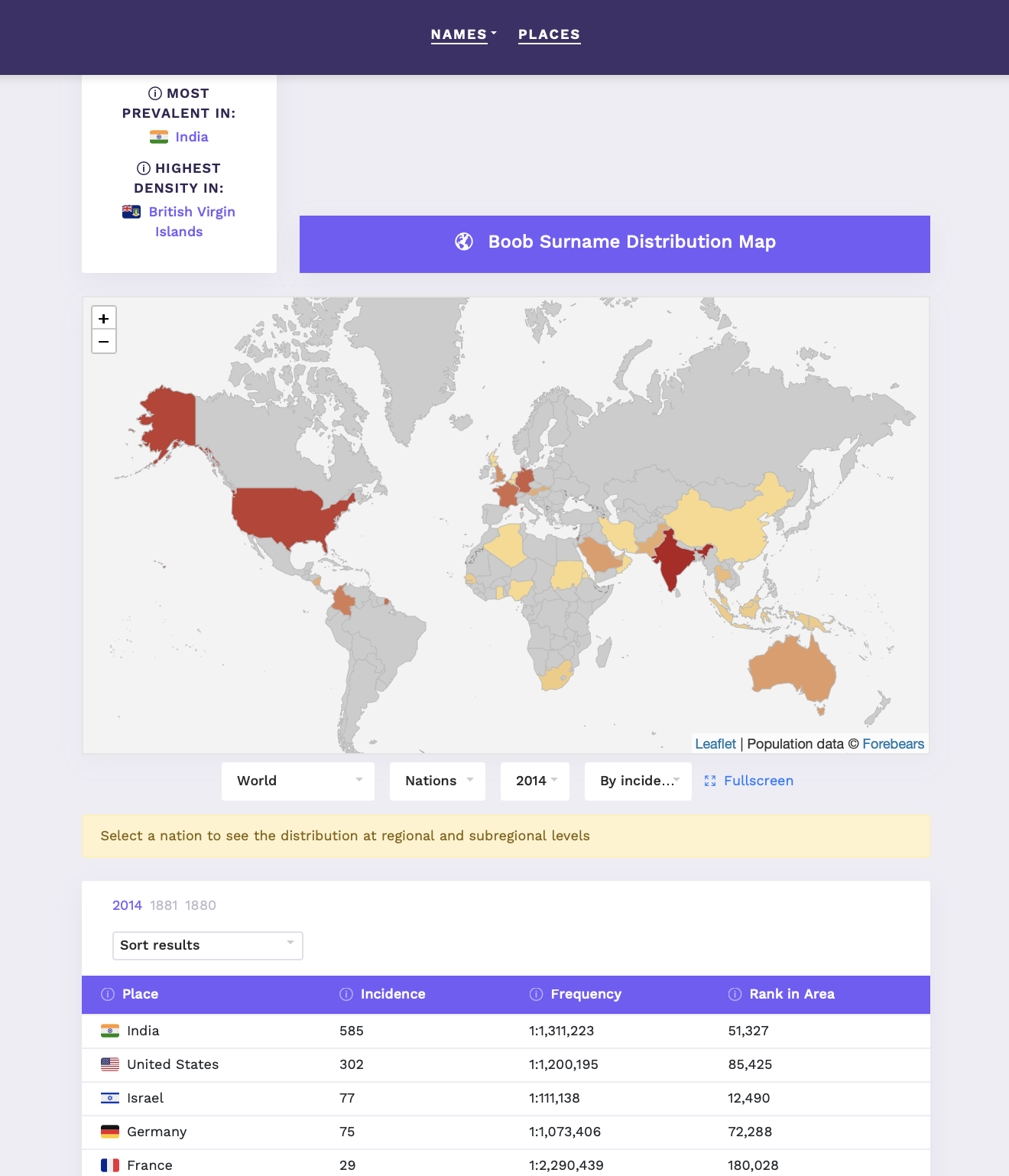Viewport: 1009px width, 1176px height.
Task: Expand the 2014 year dropdown
Action: pos(535,781)
